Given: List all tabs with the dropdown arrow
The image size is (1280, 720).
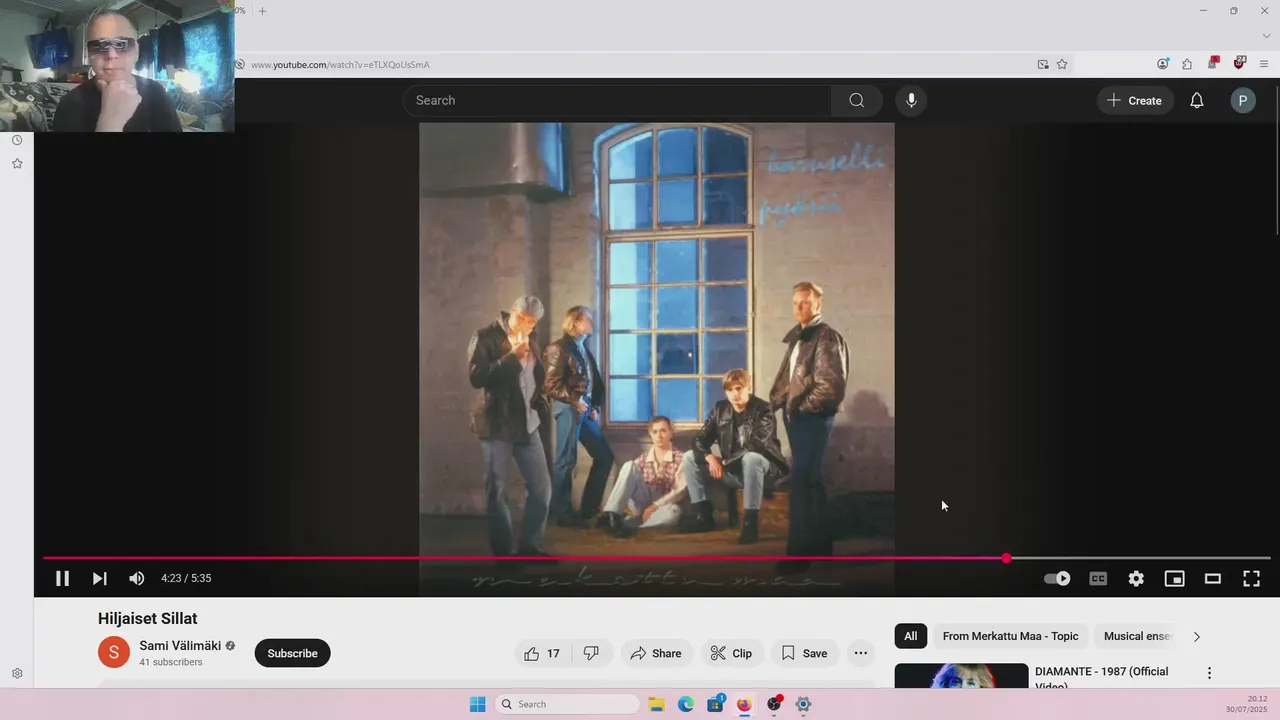Looking at the screenshot, I should 1266,36.
